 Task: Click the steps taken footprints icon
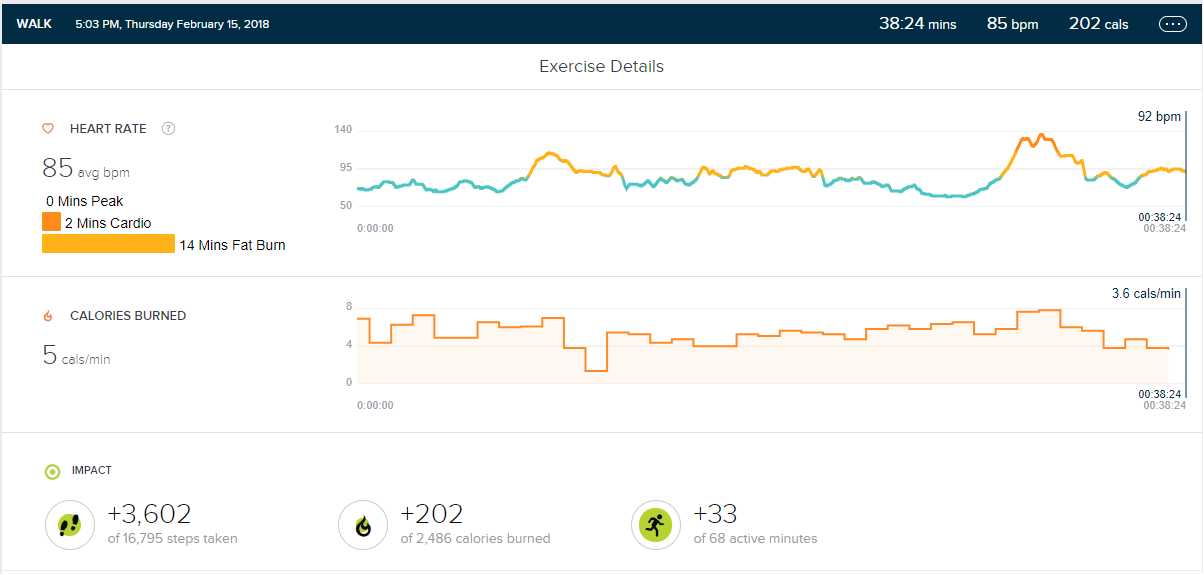[70, 525]
